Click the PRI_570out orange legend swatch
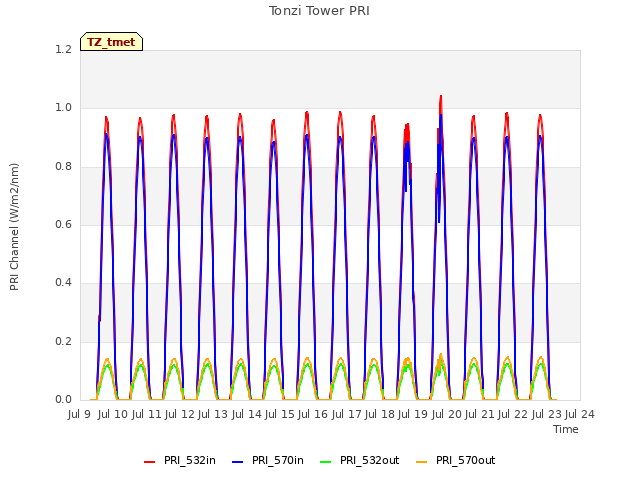 pos(422,462)
